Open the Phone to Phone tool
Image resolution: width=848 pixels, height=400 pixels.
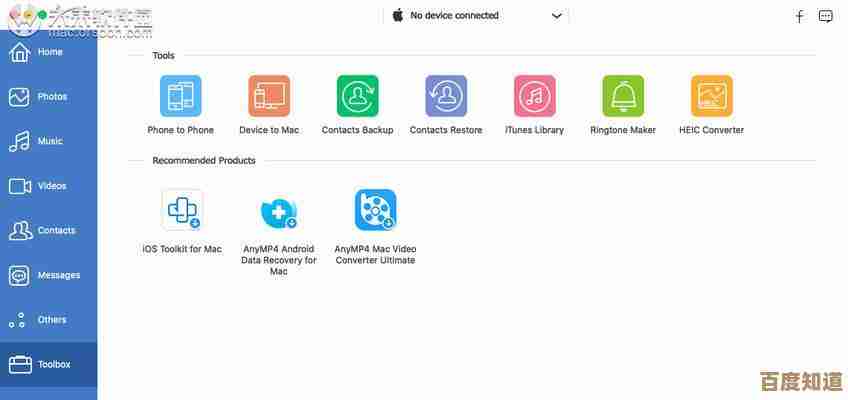[x=181, y=96]
